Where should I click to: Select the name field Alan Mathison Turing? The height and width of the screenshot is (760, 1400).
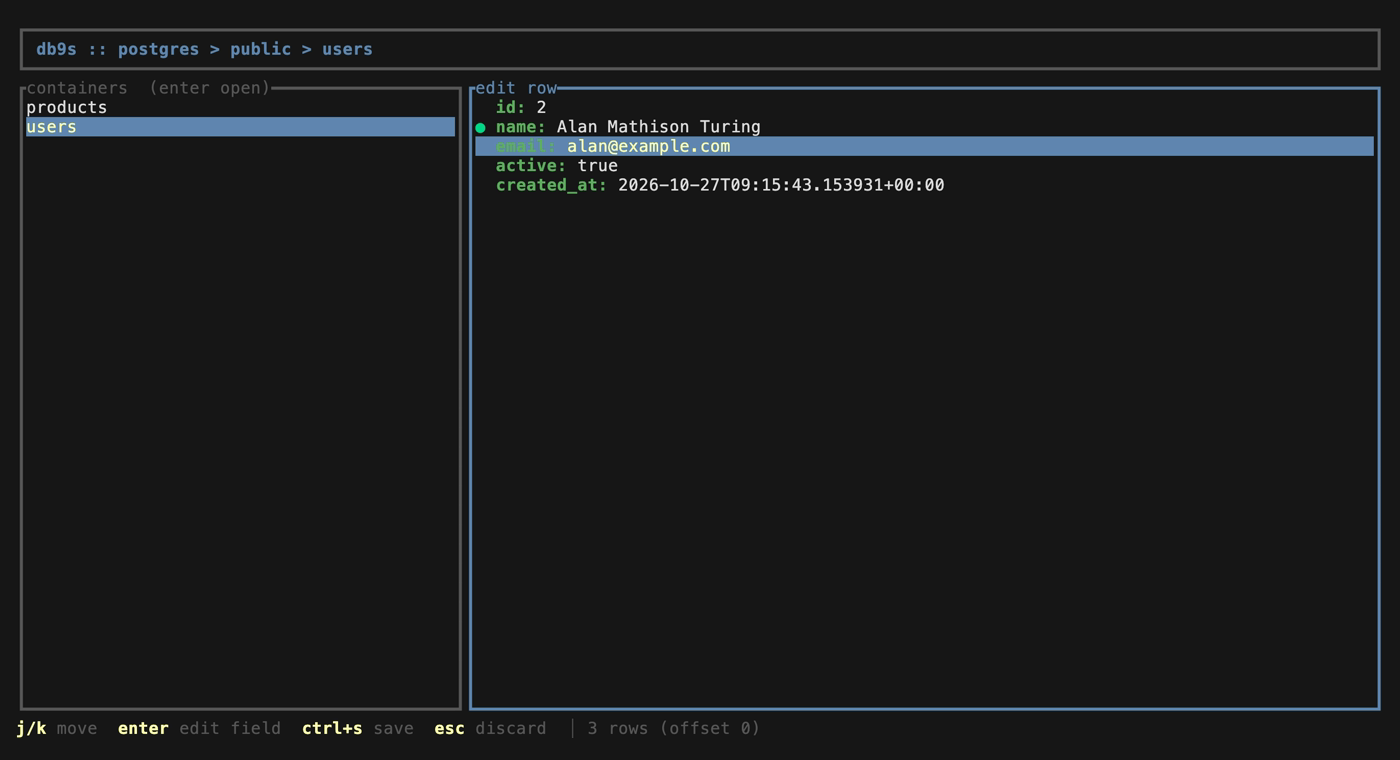[x=924, y=127]
